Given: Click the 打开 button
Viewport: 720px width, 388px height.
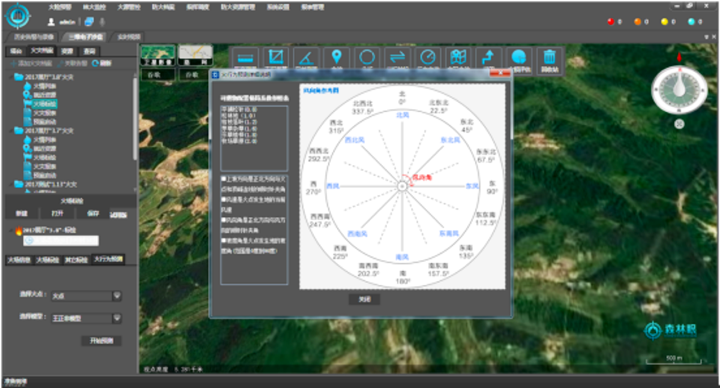Looking at the screenshot, I should pyautogui.click(x=57, y=214).
